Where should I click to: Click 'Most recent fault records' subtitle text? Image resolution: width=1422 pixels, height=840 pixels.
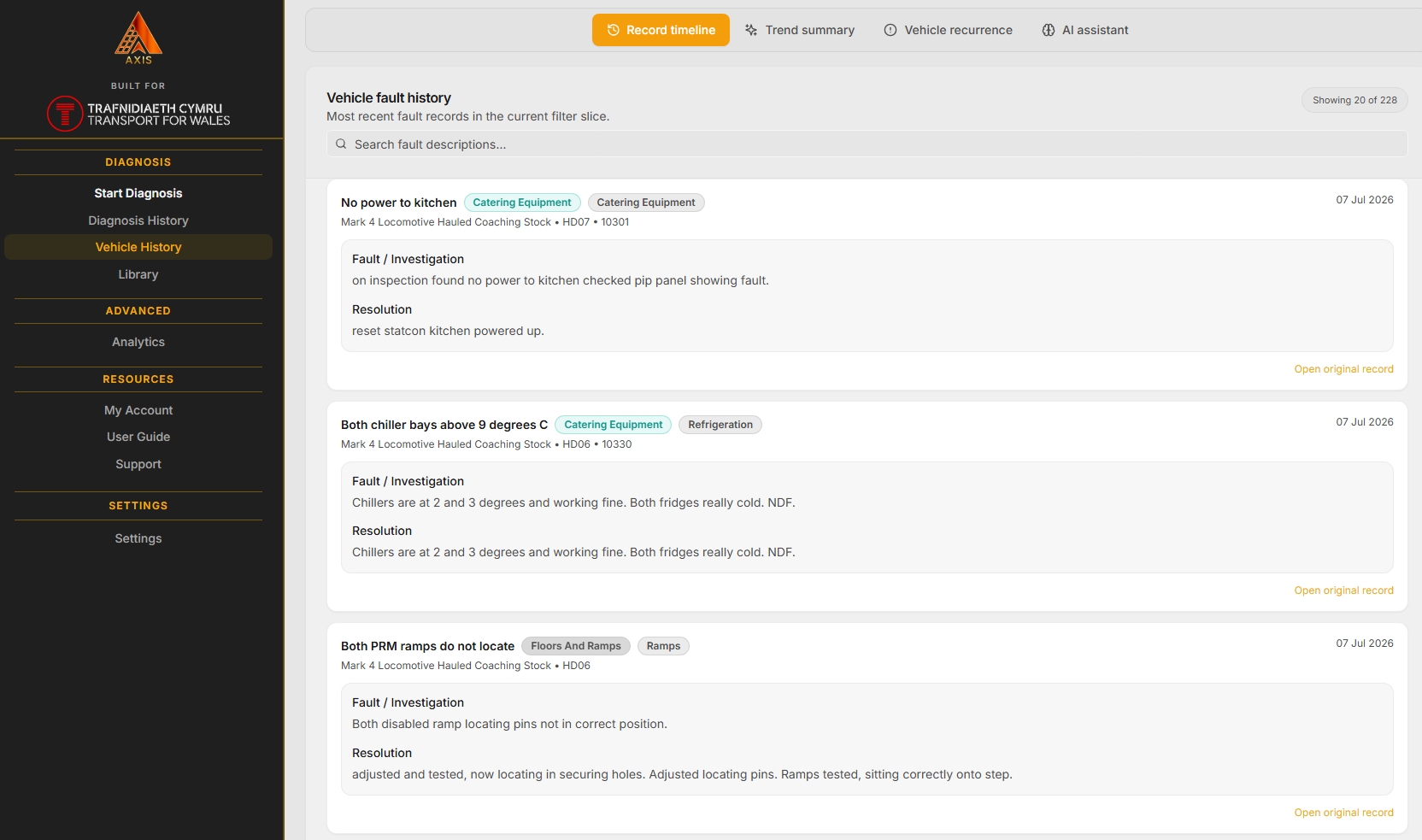(467, 116)
